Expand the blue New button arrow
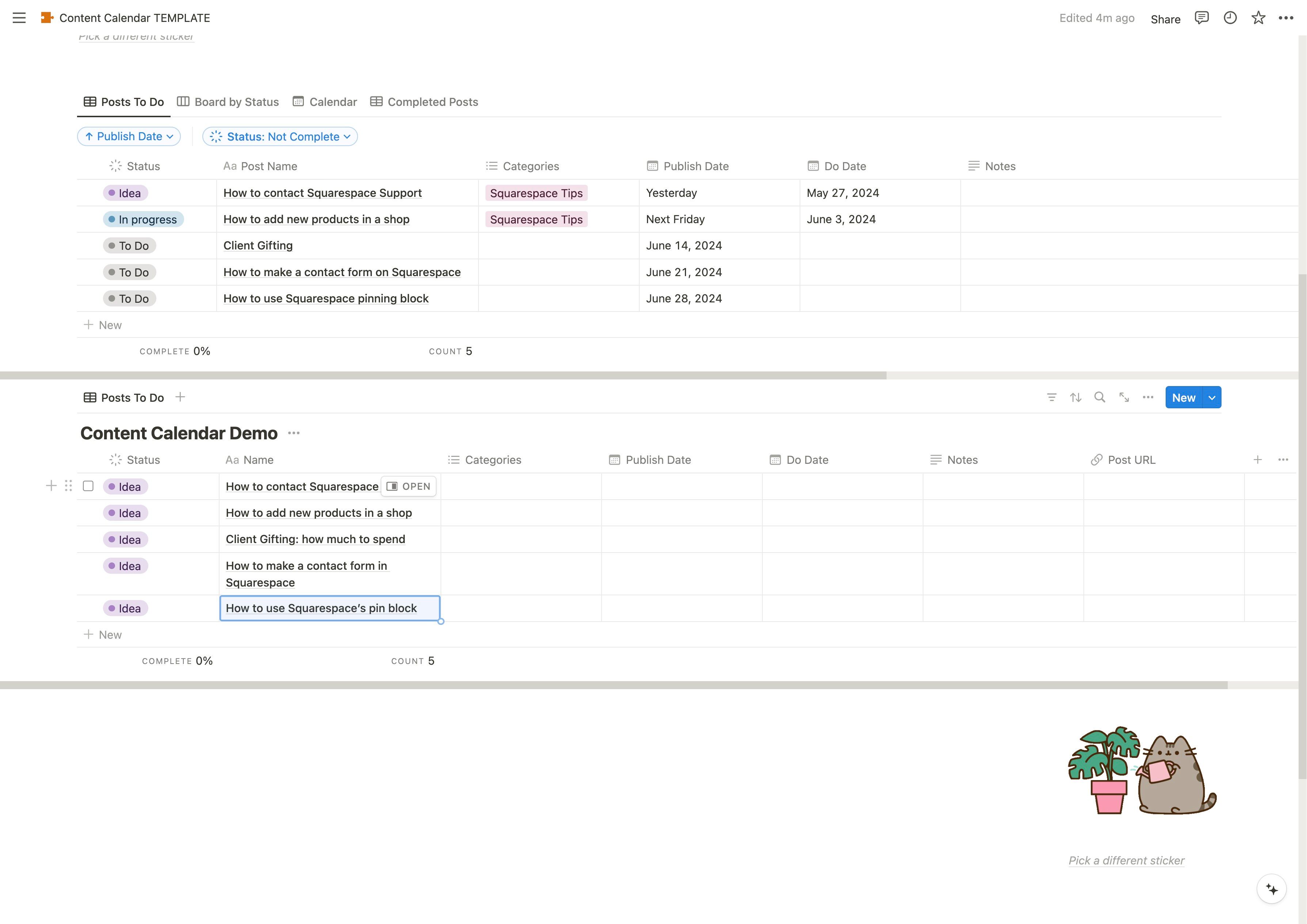The width and height of the screenshot is (1307, 924). pyautogui.click(x=1212, y=398)
